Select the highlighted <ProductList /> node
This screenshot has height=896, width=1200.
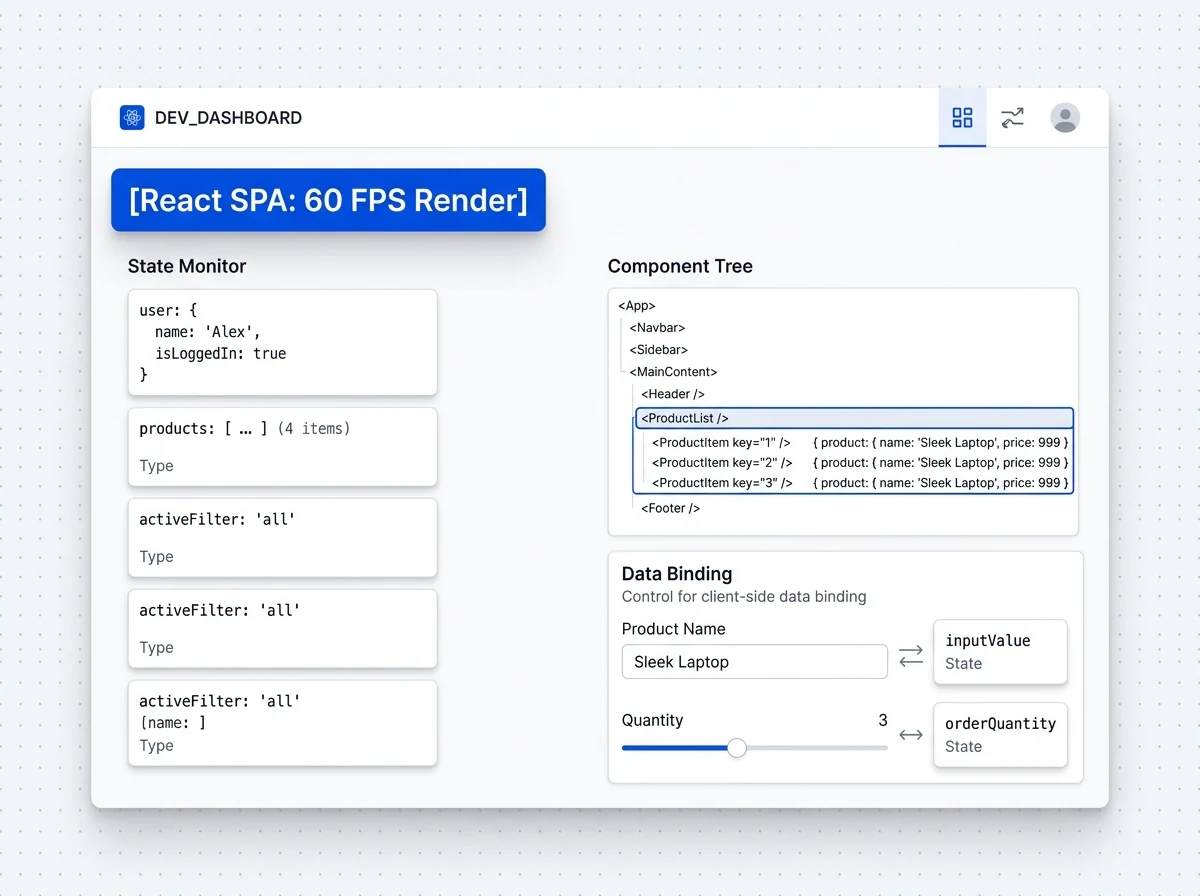coord(854,418)
